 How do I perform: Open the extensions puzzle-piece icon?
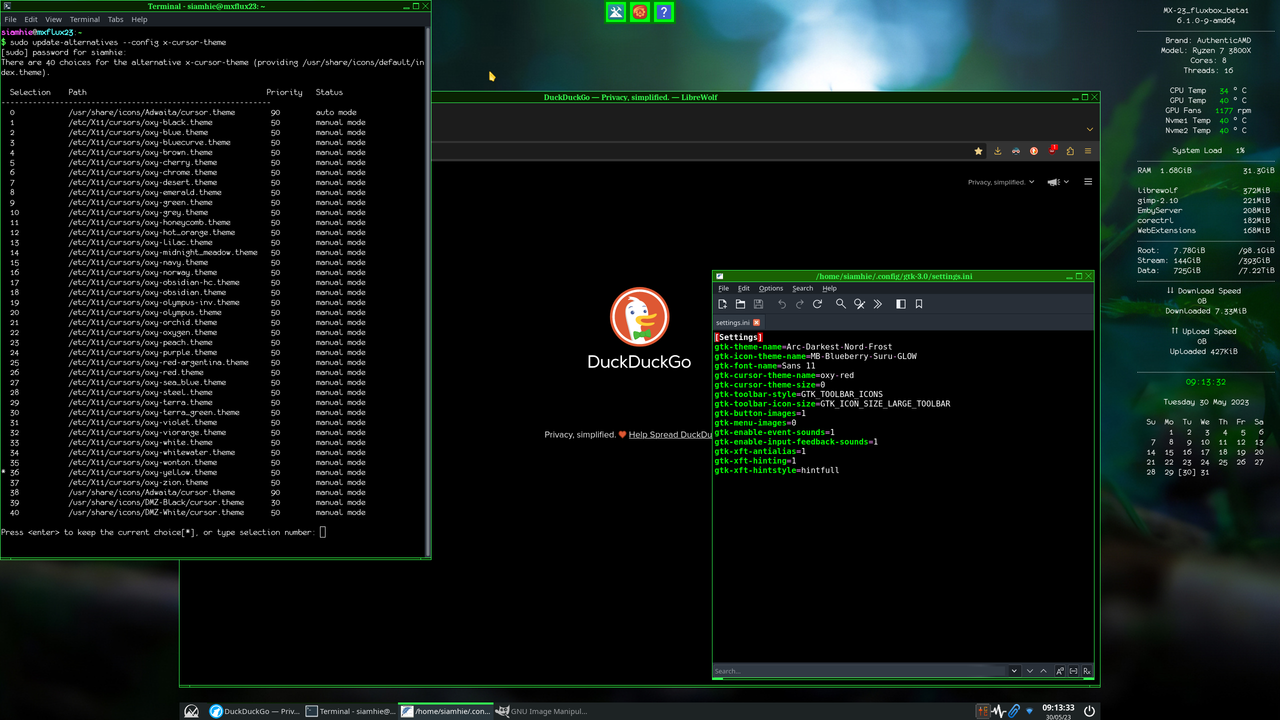[x=1070, y=151]
